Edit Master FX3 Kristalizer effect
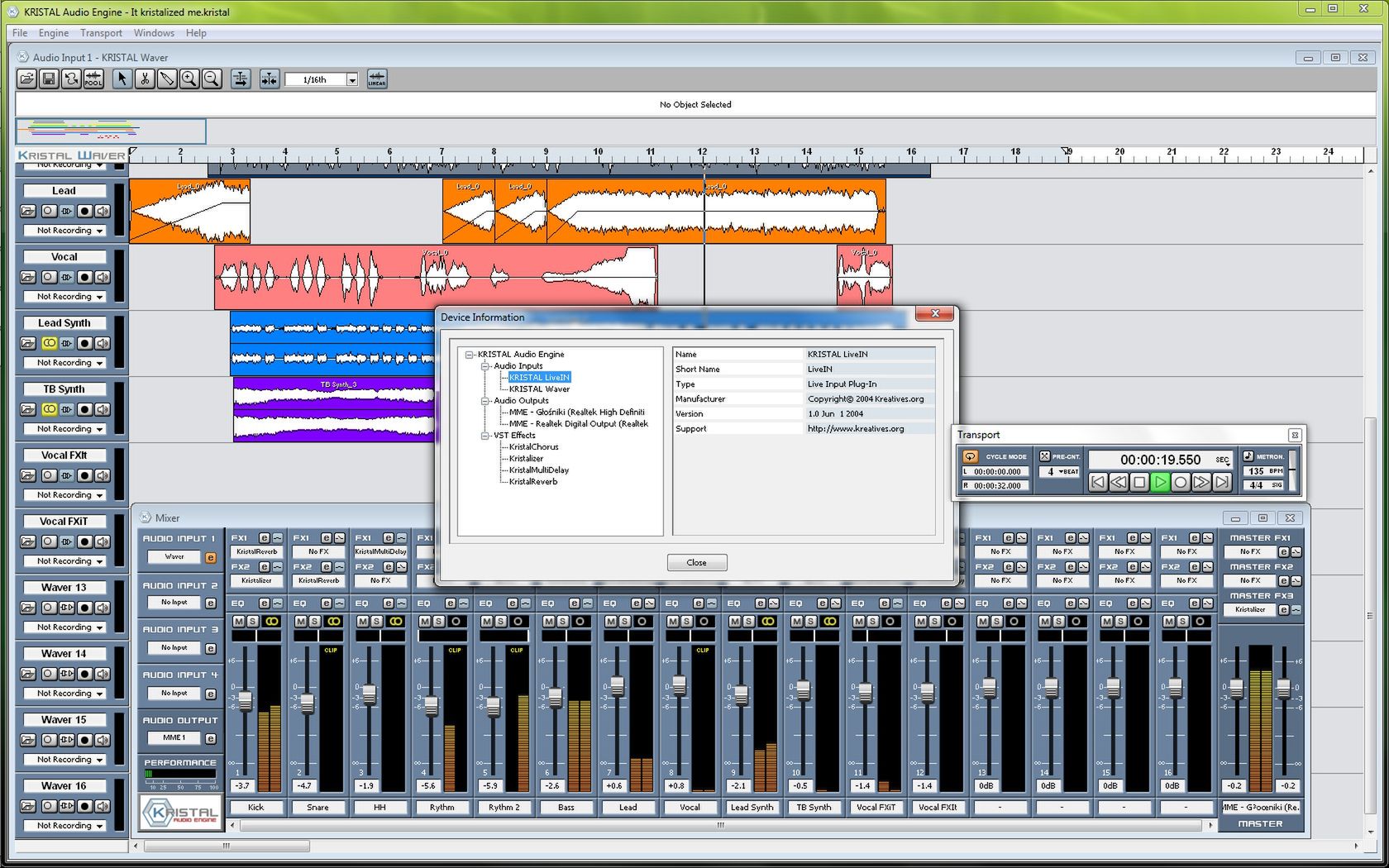The image size is (1389, 868). click(1283, 610)
